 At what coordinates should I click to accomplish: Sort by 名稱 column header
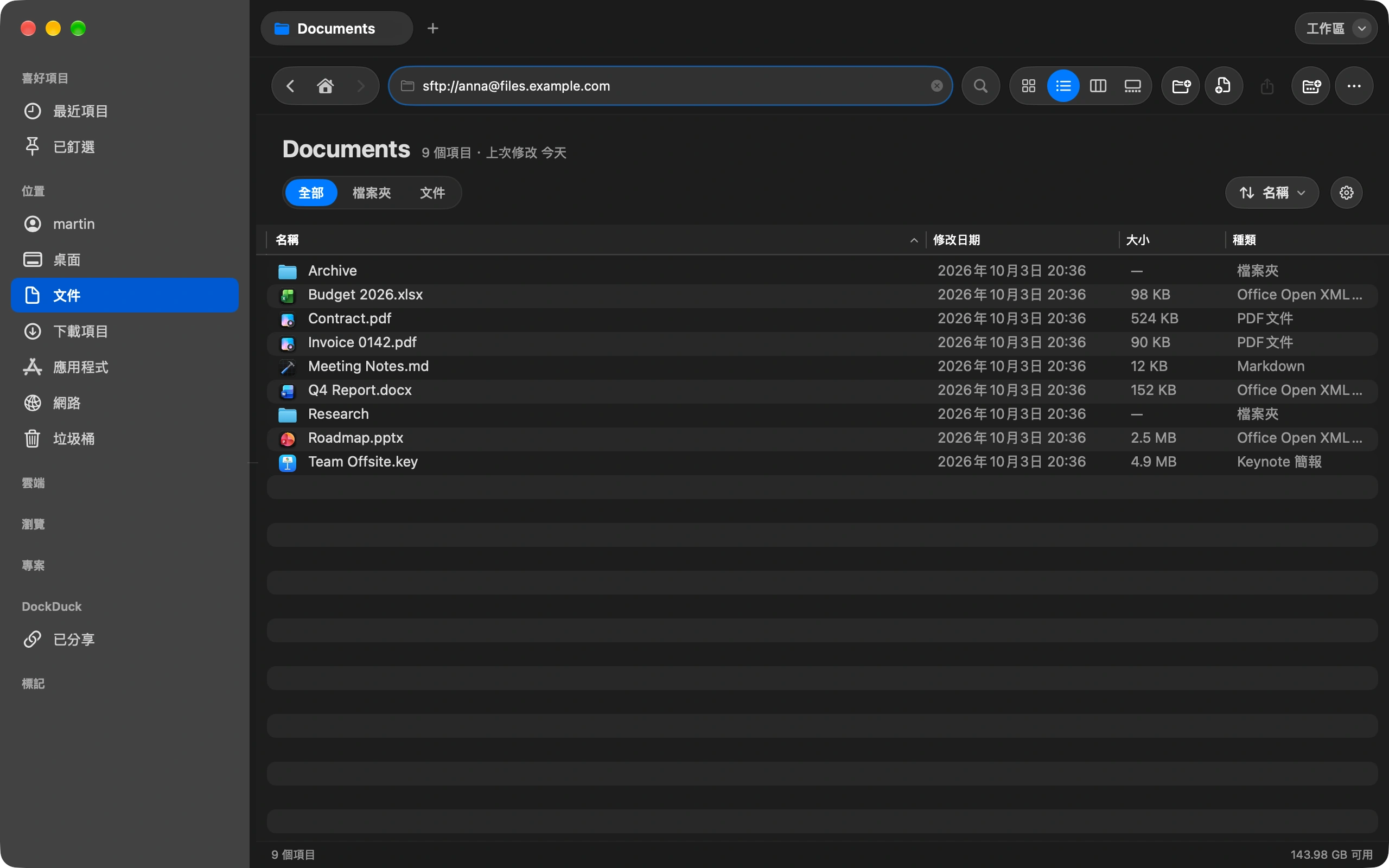point(596,240)
